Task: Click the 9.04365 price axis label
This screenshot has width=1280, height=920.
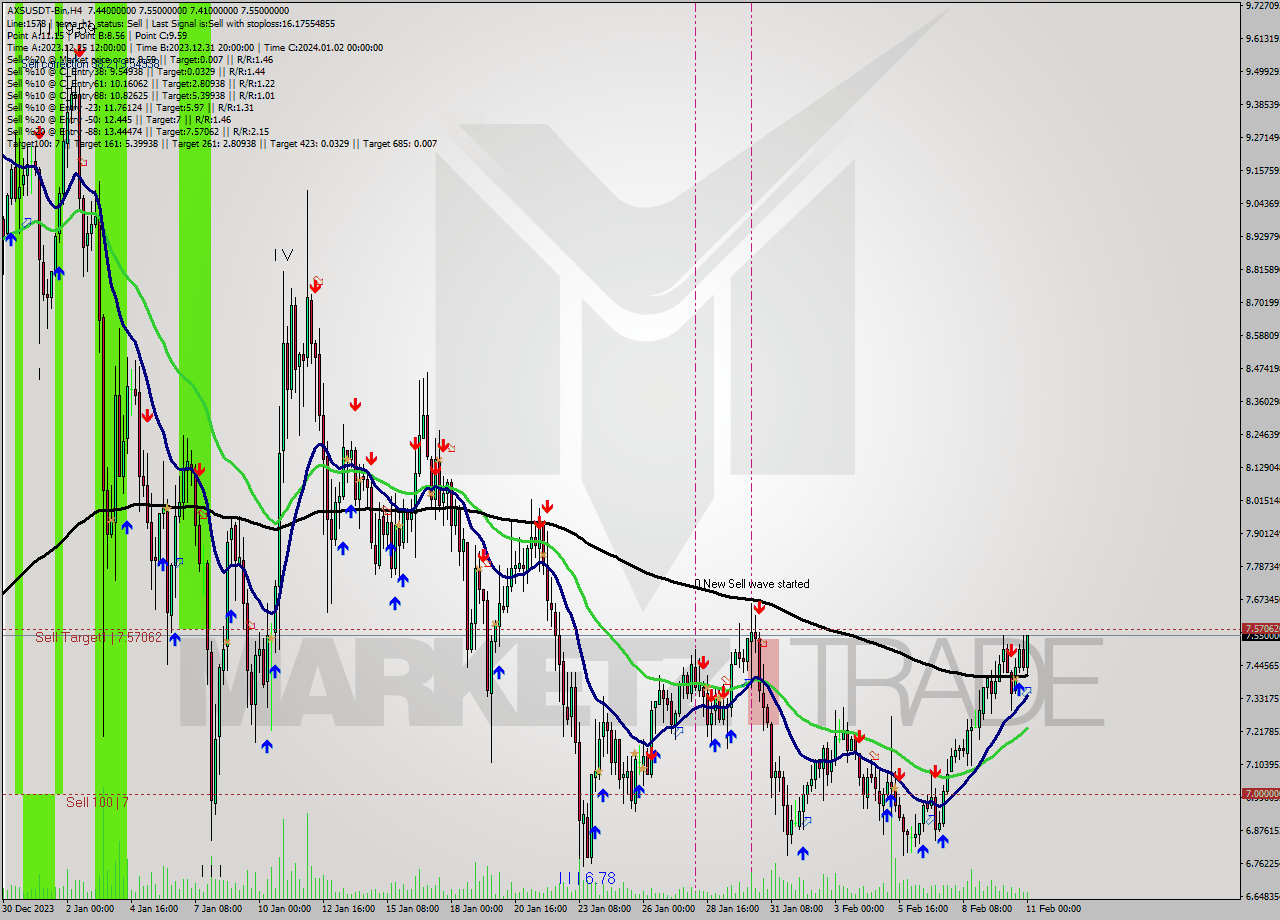Action: point(1262,203)
